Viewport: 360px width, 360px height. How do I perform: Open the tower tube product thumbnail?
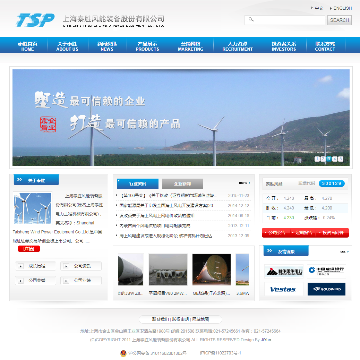130,269
